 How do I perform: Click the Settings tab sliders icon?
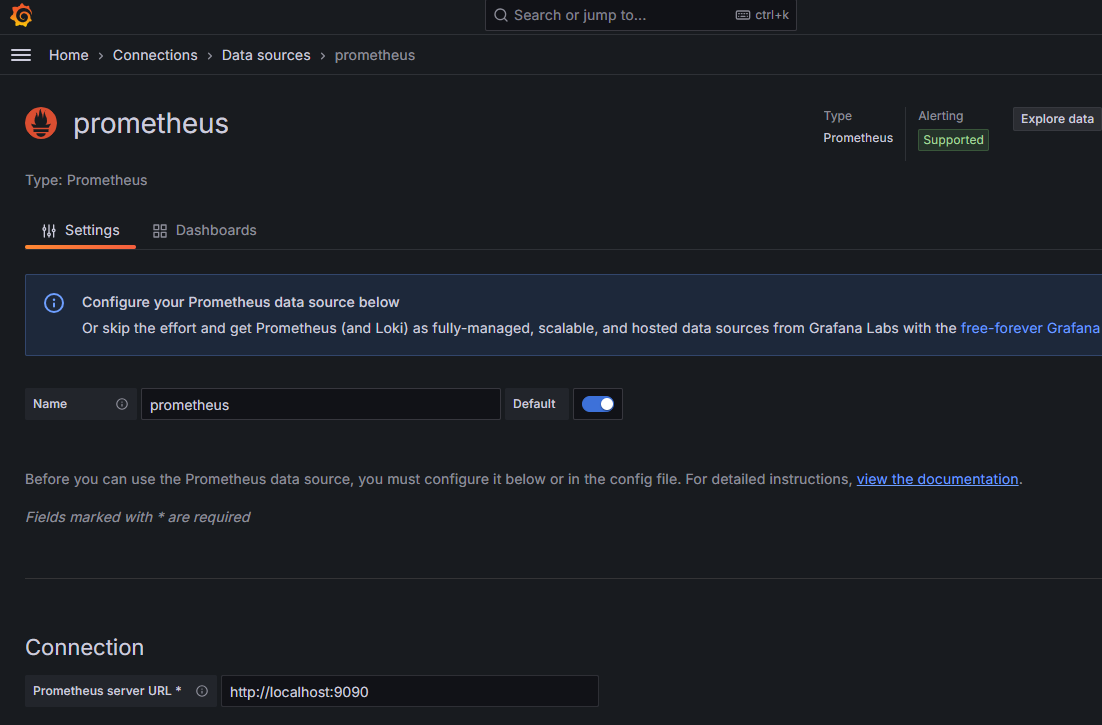click(x=48, y=230)
